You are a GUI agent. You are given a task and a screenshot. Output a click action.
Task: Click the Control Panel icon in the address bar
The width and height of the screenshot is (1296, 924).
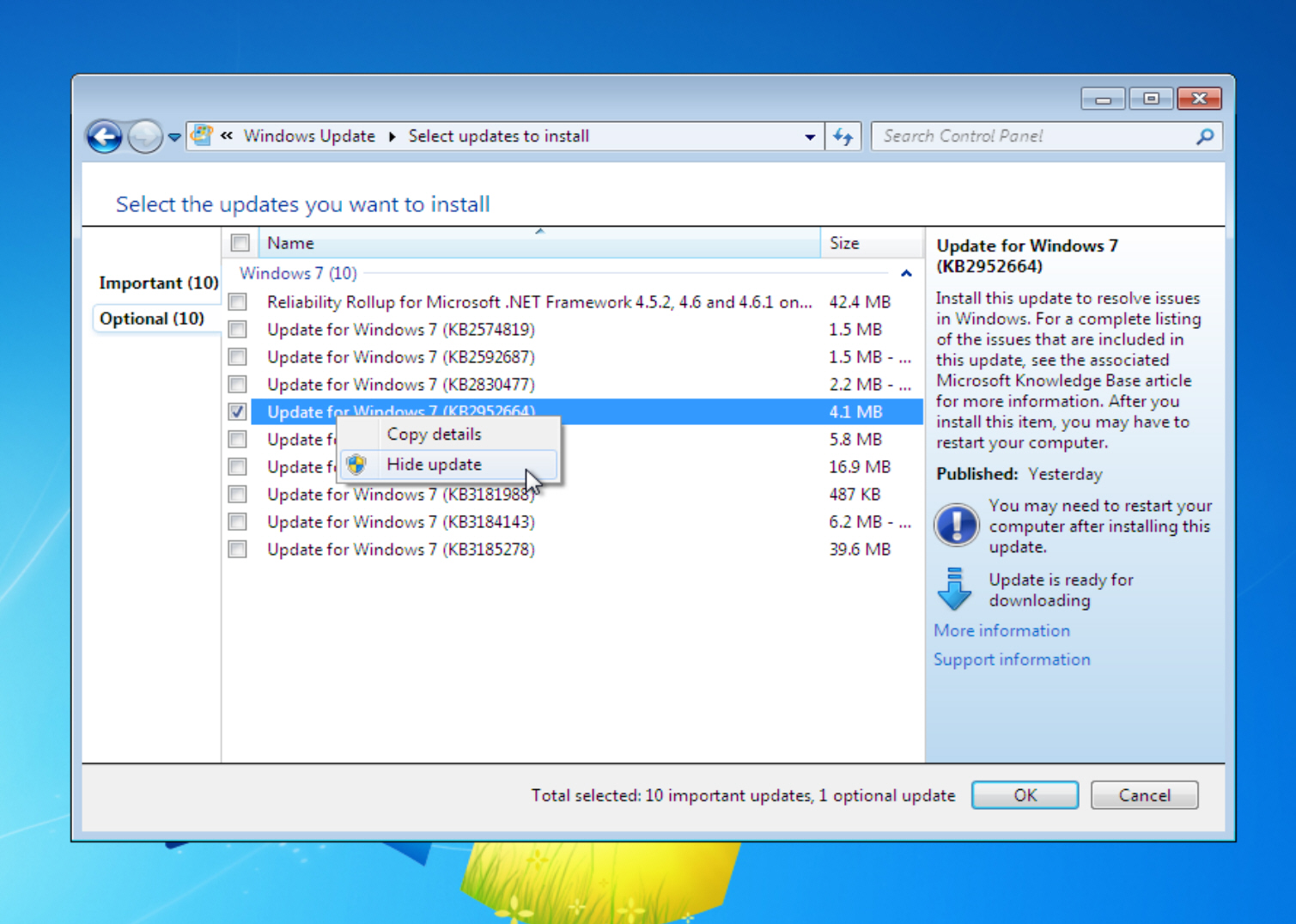click(202, 136)
